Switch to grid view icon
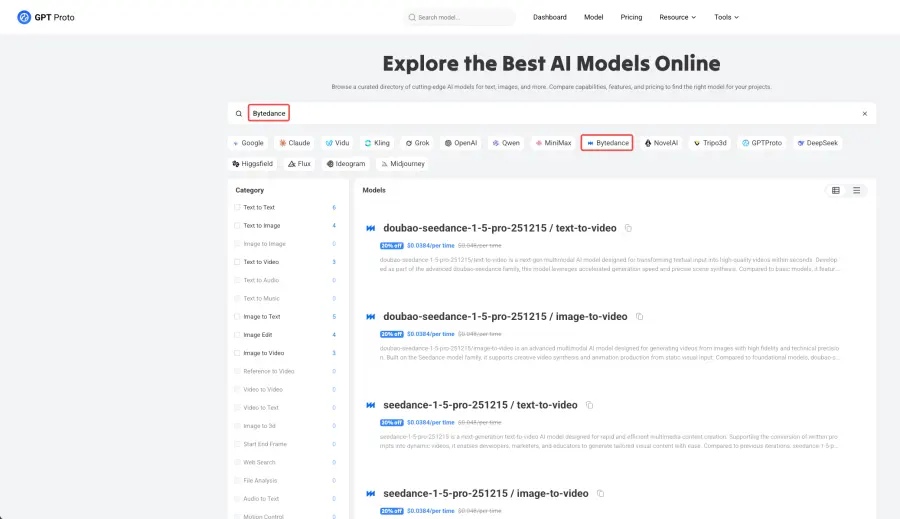The height and width of the screenshot is (519, 900). [x=836, y=191]
